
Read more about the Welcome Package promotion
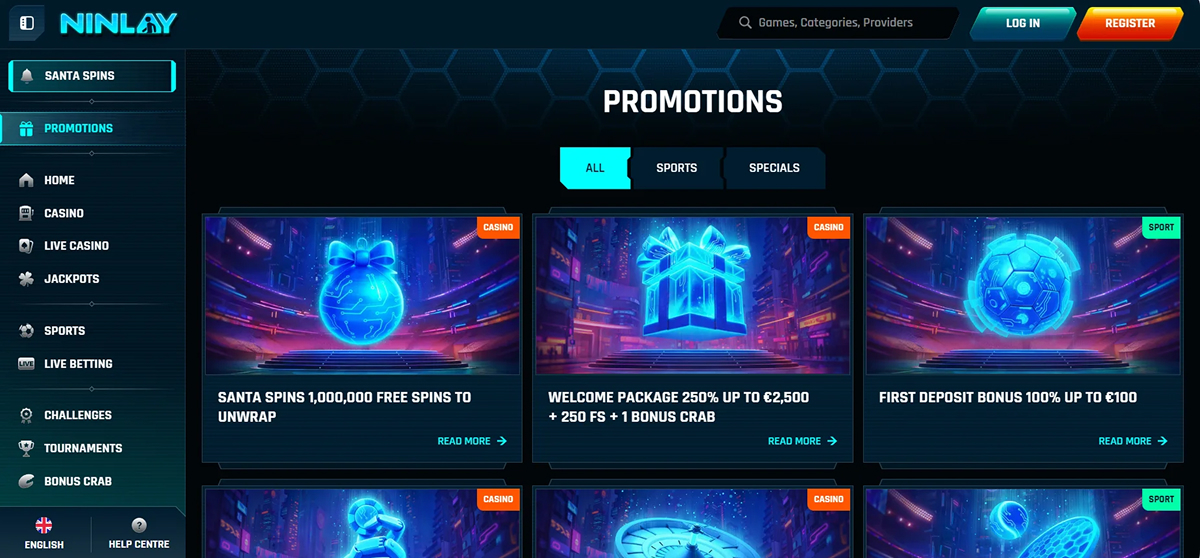click(802, 441)
